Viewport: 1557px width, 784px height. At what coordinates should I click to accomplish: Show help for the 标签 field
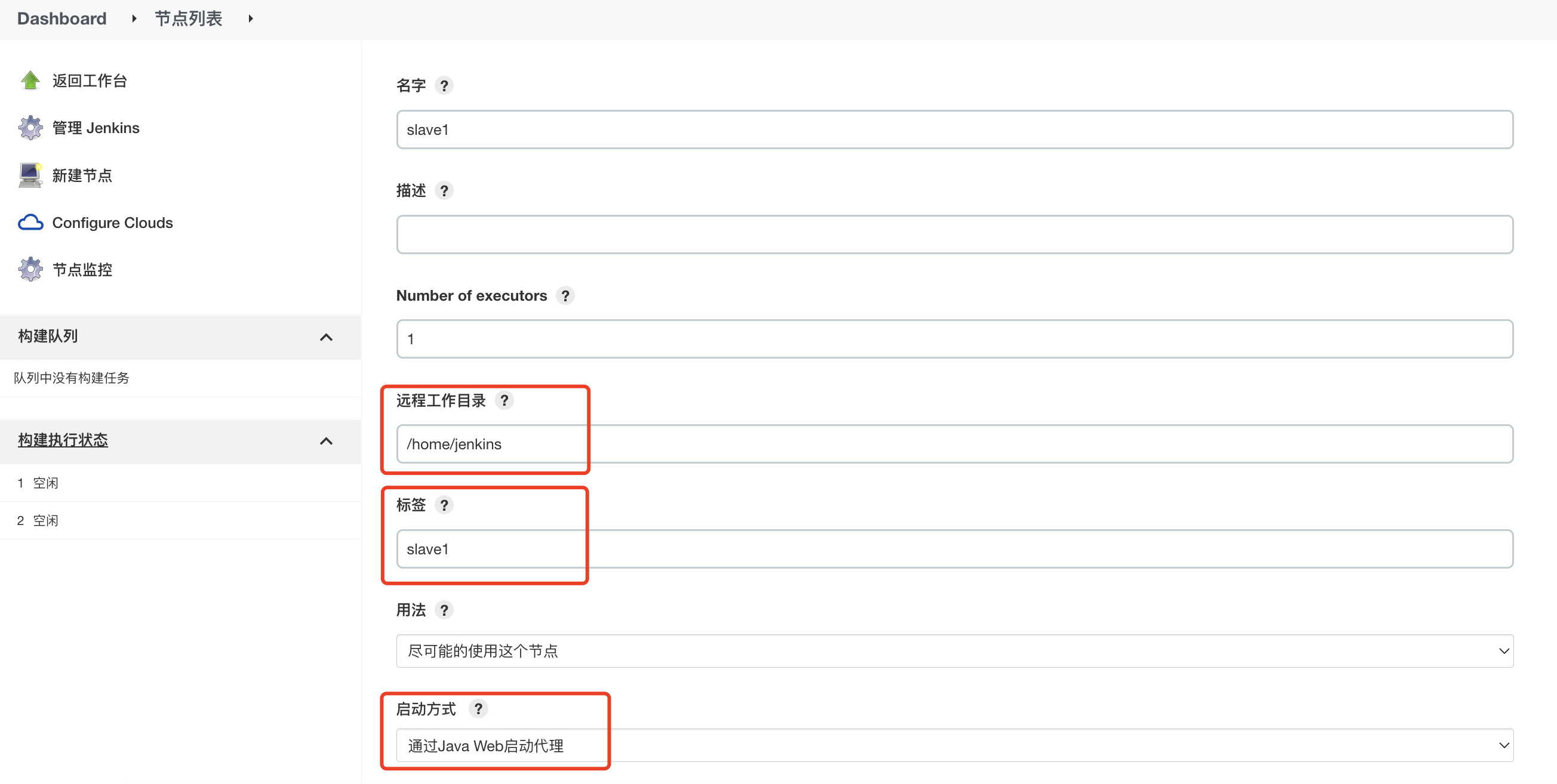point(444,505)
